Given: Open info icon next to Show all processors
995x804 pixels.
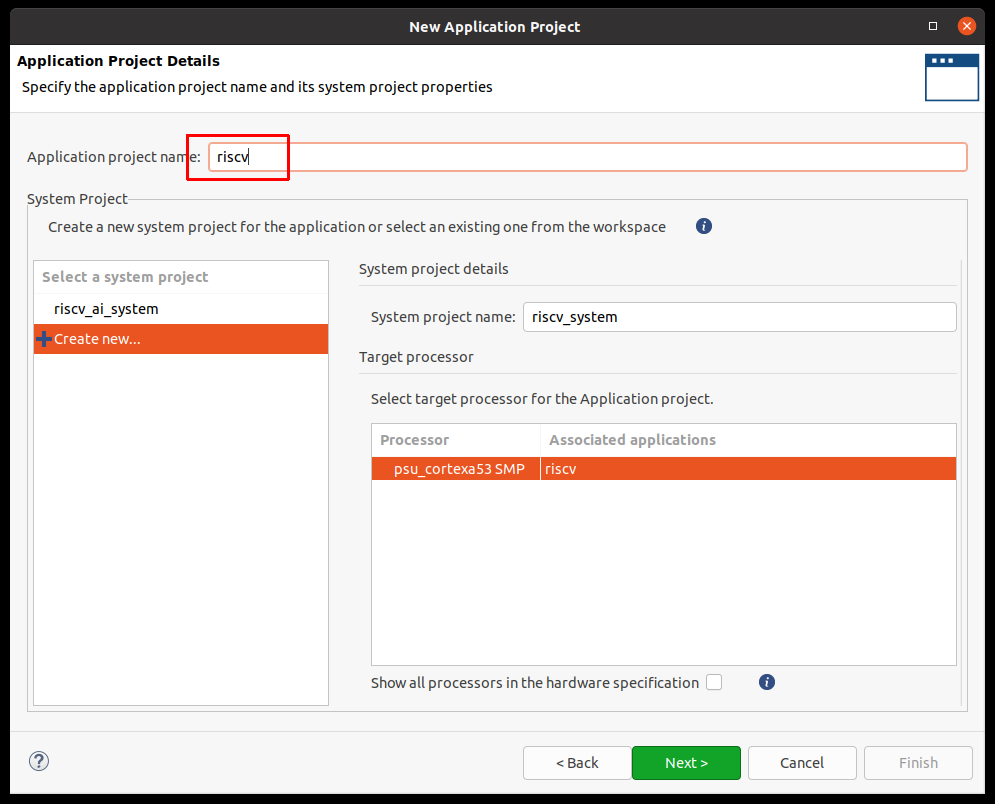Looking at the screenshot, I should point(767,682).
